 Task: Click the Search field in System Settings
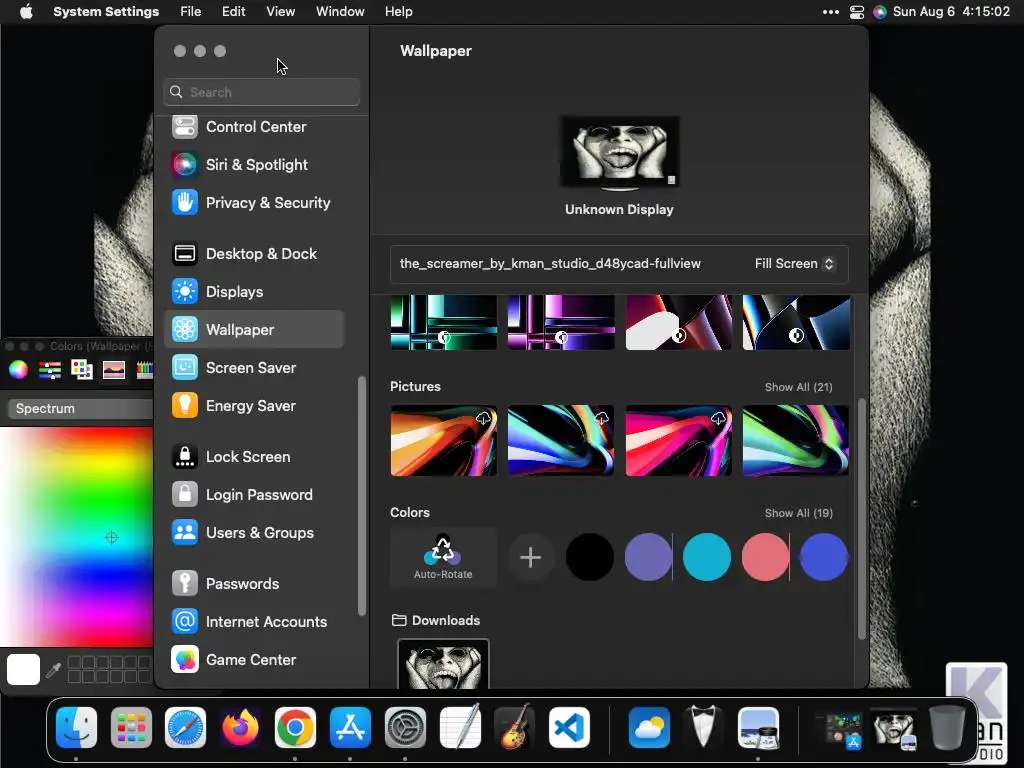[x=261, y=92]
